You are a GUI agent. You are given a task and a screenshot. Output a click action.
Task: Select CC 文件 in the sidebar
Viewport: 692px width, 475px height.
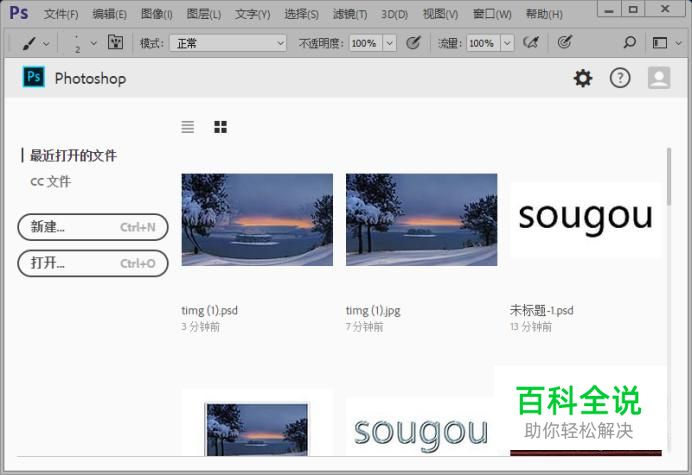pyautogui.click(x=50, y=181)
